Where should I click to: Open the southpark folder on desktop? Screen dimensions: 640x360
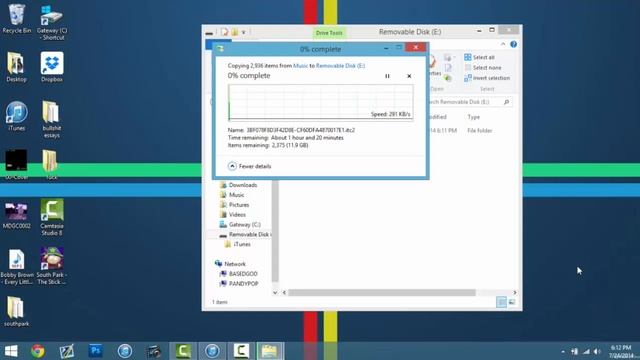16,311
